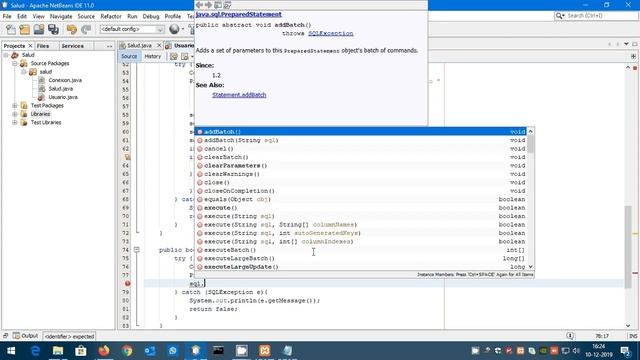Image resolution: width=640 pixels, height=360 pixels.
Task: Open the Debug menu
Action: click(151, 16)
